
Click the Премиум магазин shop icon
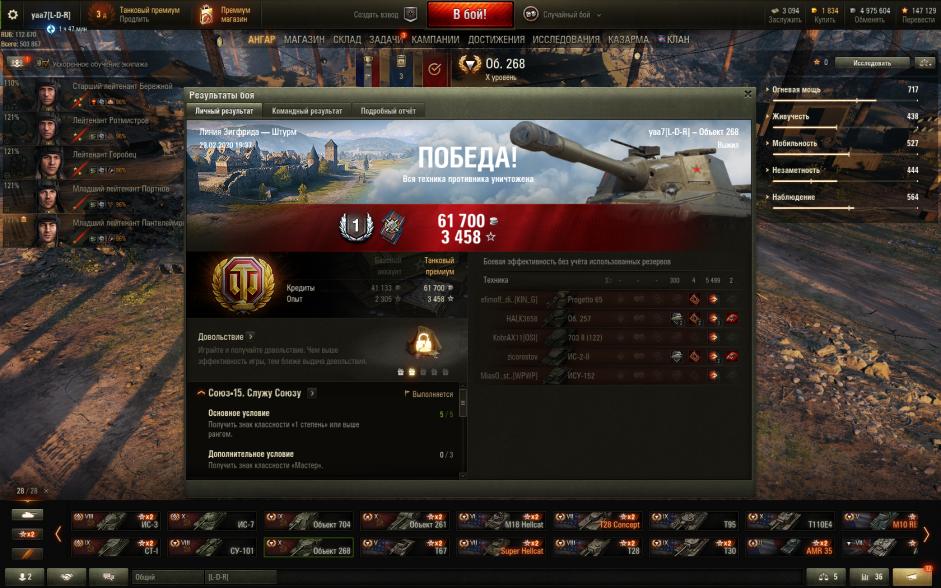tap(206, 14)
